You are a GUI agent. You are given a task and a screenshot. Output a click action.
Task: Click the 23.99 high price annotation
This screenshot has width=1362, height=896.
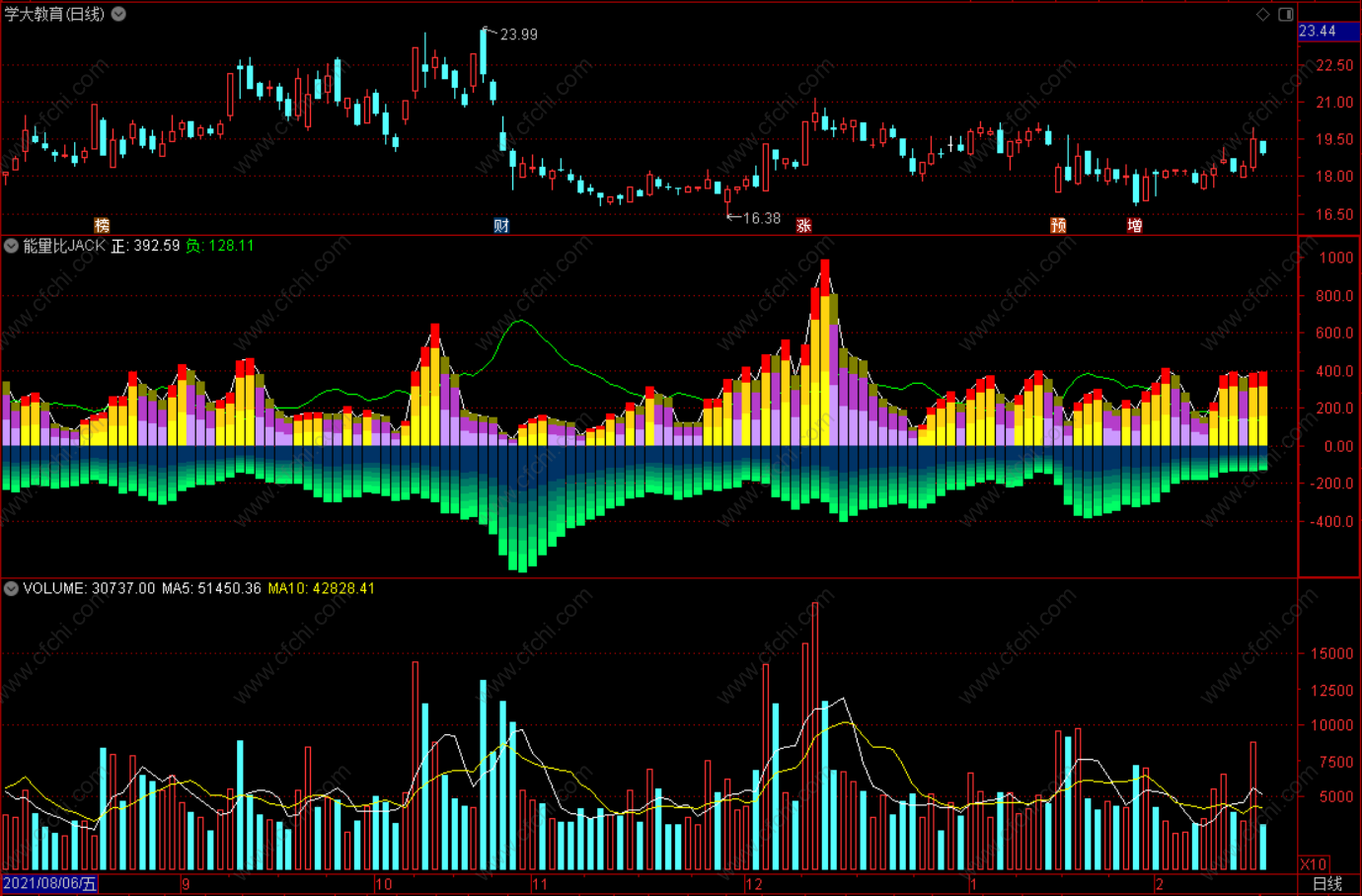coord(519,35)
